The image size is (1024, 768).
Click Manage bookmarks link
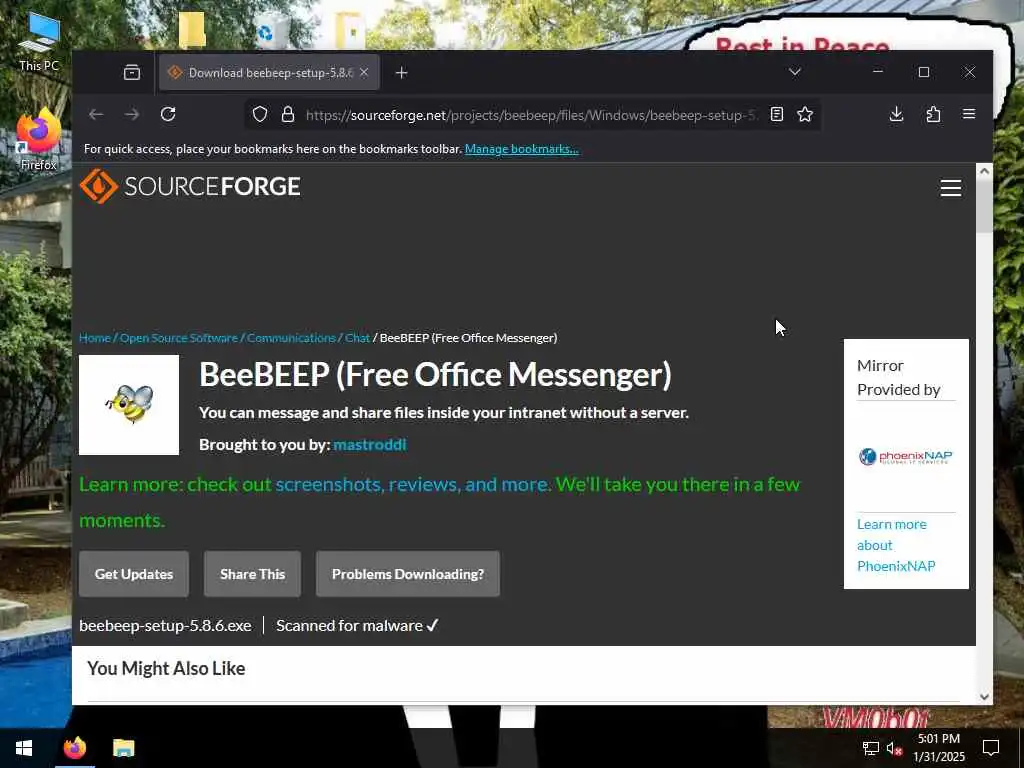point(521,149)
